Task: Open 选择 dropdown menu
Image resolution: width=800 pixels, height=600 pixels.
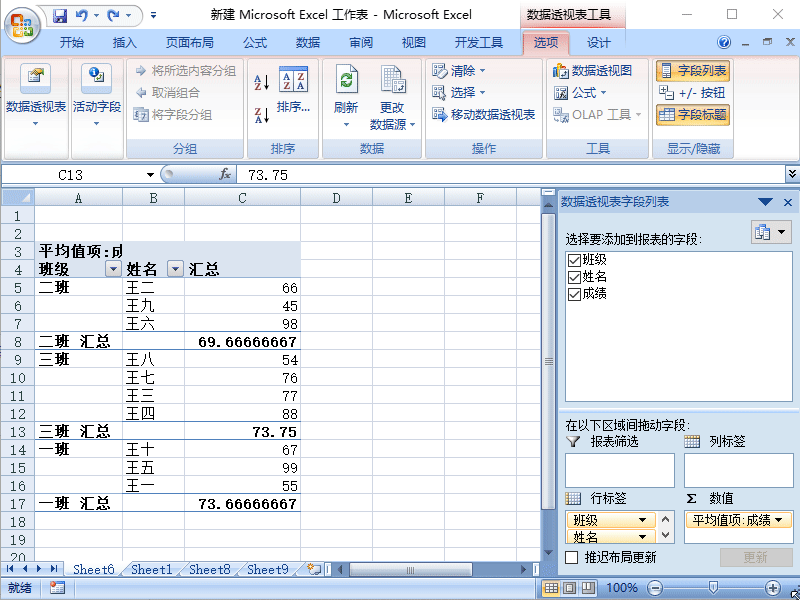Action: click(459, 92)
